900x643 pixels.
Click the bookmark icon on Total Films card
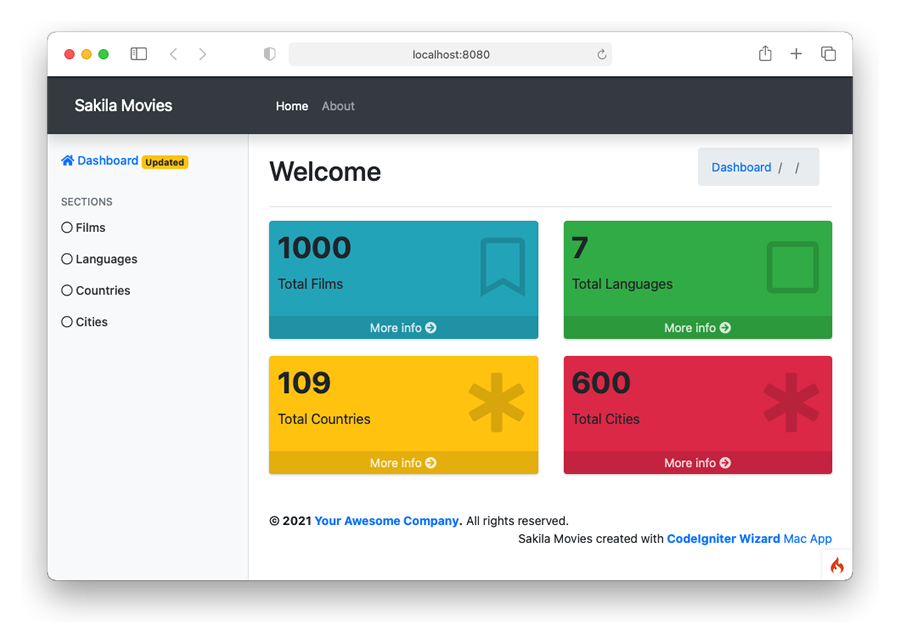502,267
